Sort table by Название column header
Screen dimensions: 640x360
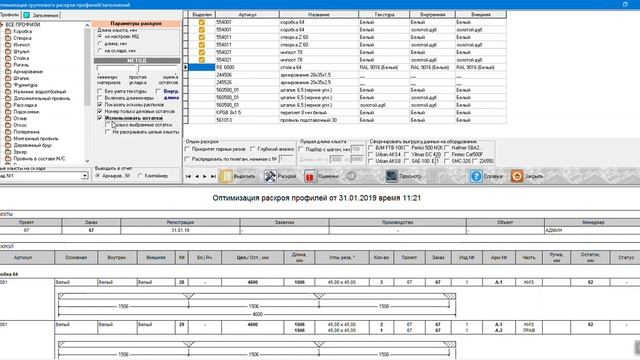click(319, 14)
